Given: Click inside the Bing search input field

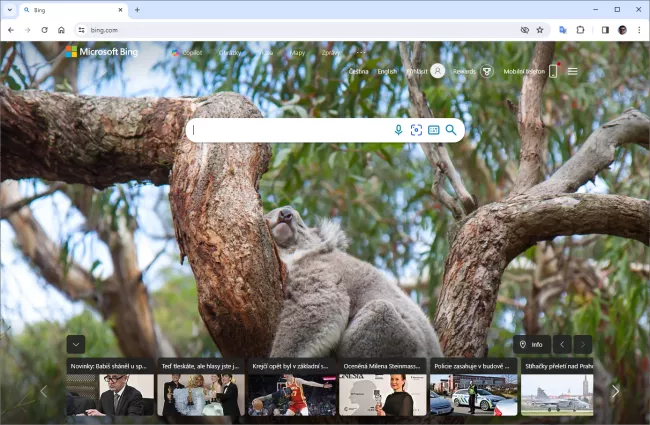Looking at the screenshot, I should pos(290,130).
